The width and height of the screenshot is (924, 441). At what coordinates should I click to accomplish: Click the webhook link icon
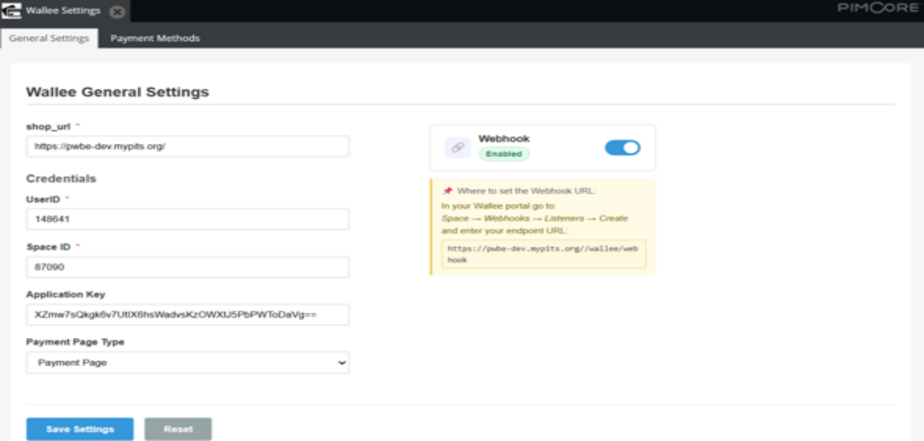click(457, 147)
